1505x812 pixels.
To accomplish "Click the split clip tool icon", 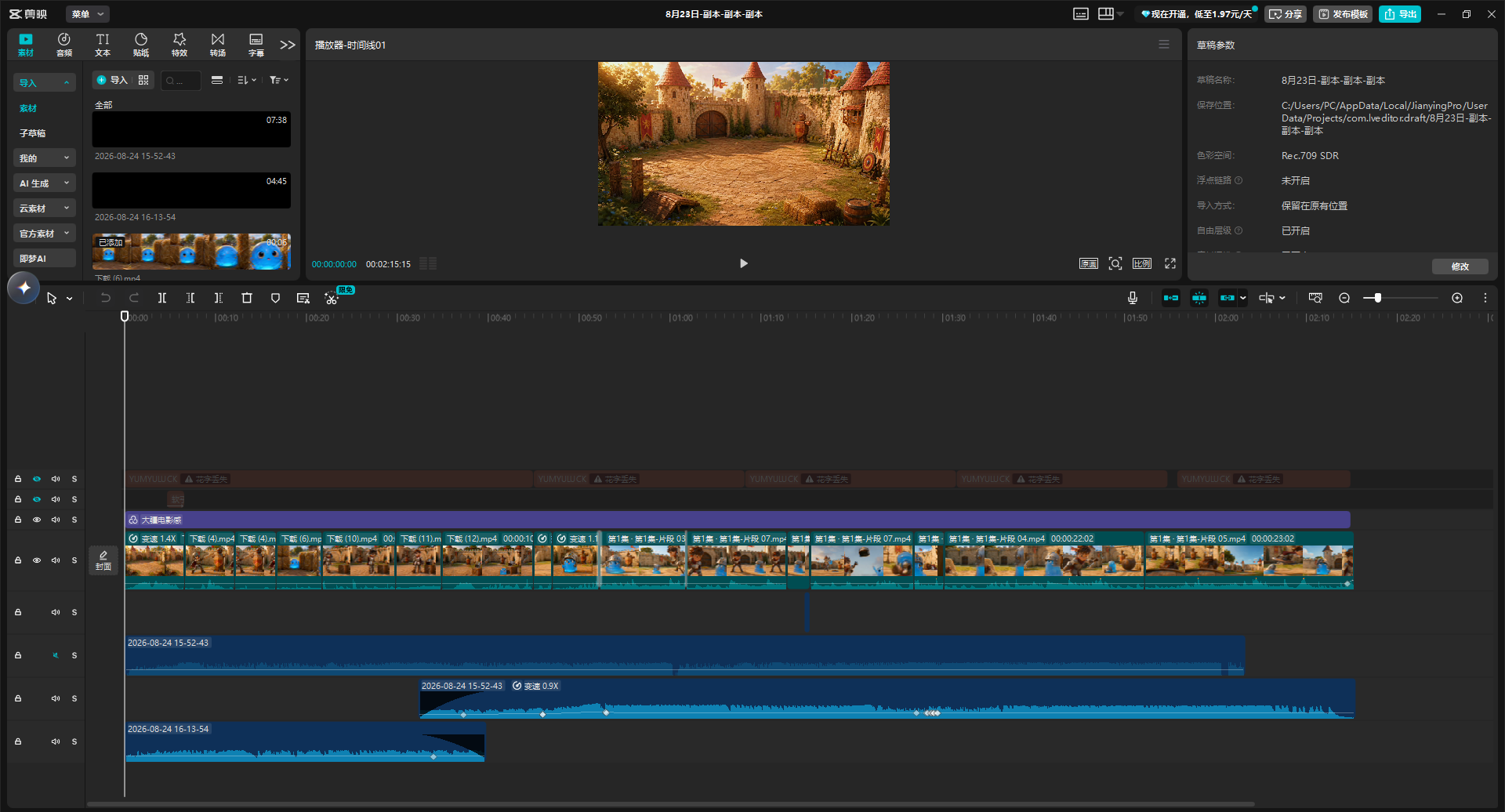I will pyautogui.click(x=162, y=298).
